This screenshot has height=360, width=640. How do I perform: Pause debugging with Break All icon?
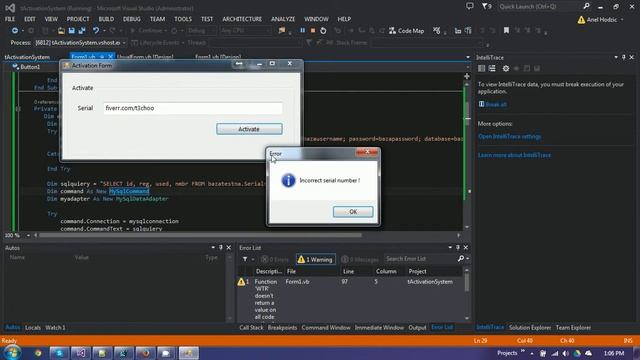tap(302, 31)
